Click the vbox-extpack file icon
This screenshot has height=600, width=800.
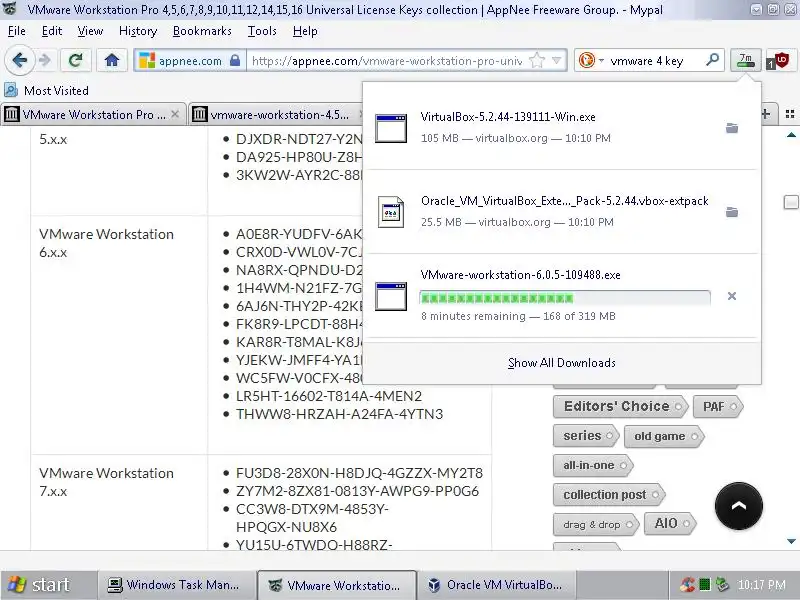[391, 212]
